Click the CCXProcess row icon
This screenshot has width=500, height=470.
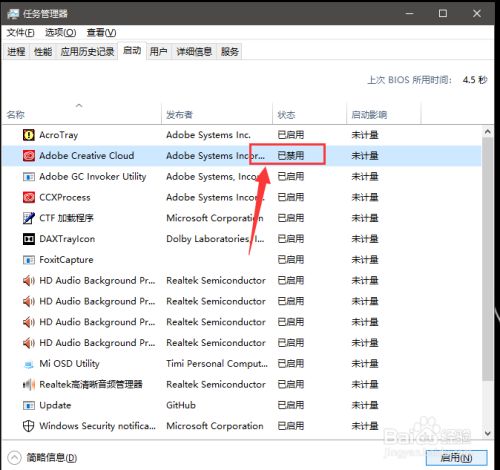coord(29,197)
